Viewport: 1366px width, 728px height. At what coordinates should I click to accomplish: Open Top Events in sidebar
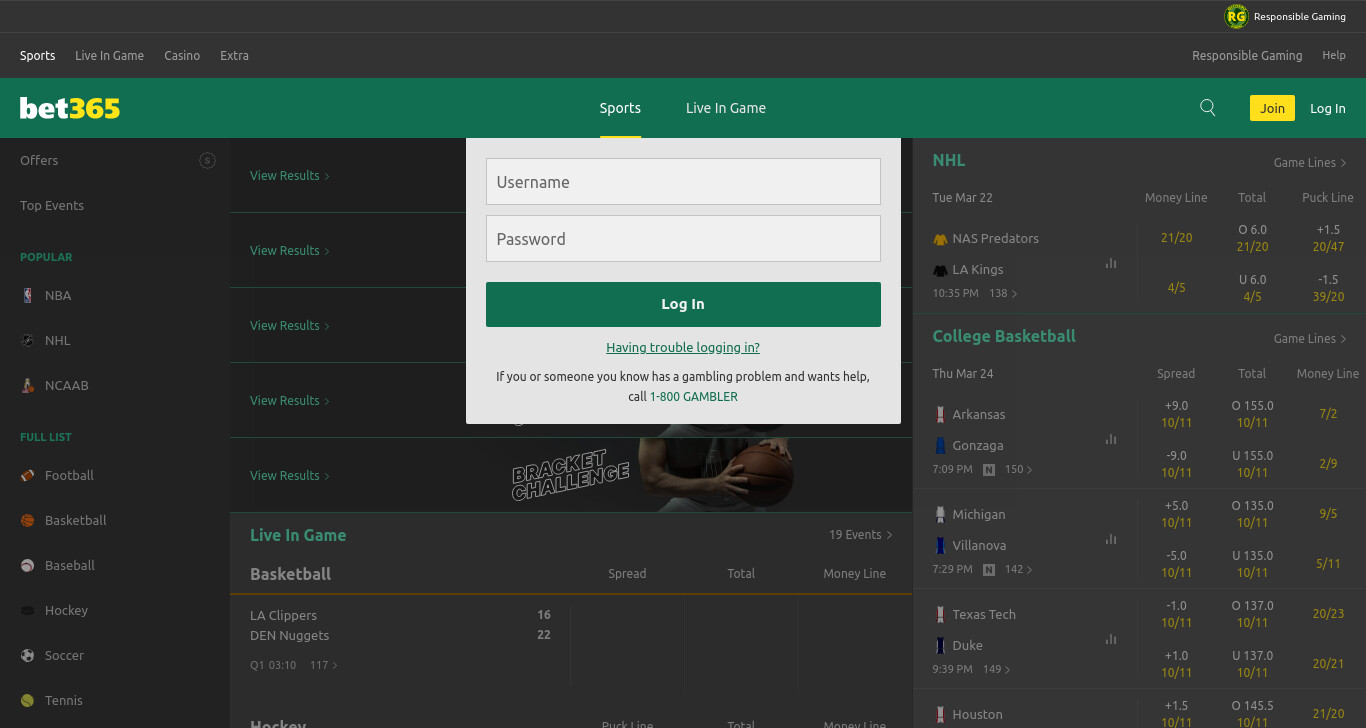point(52,205)
